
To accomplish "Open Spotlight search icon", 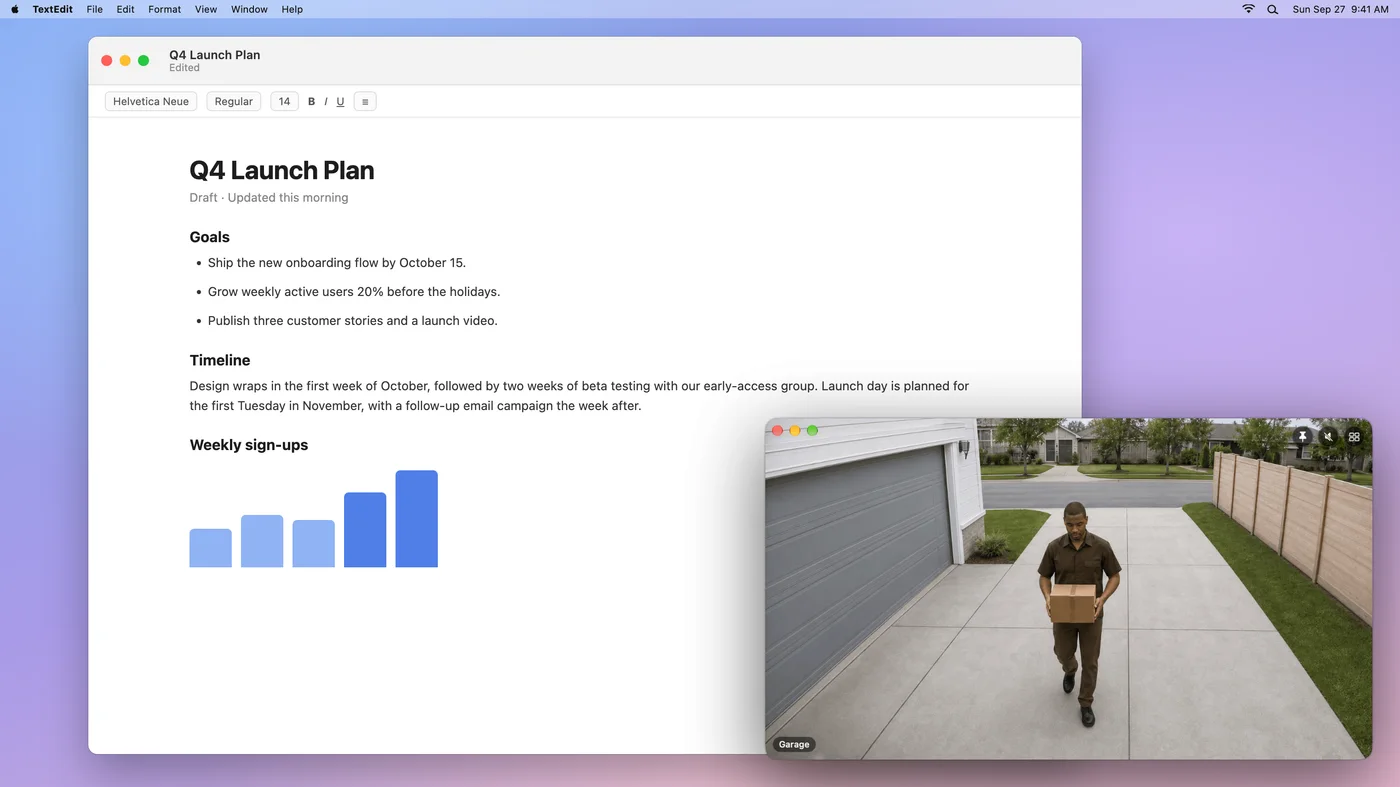I will 1272,9.
